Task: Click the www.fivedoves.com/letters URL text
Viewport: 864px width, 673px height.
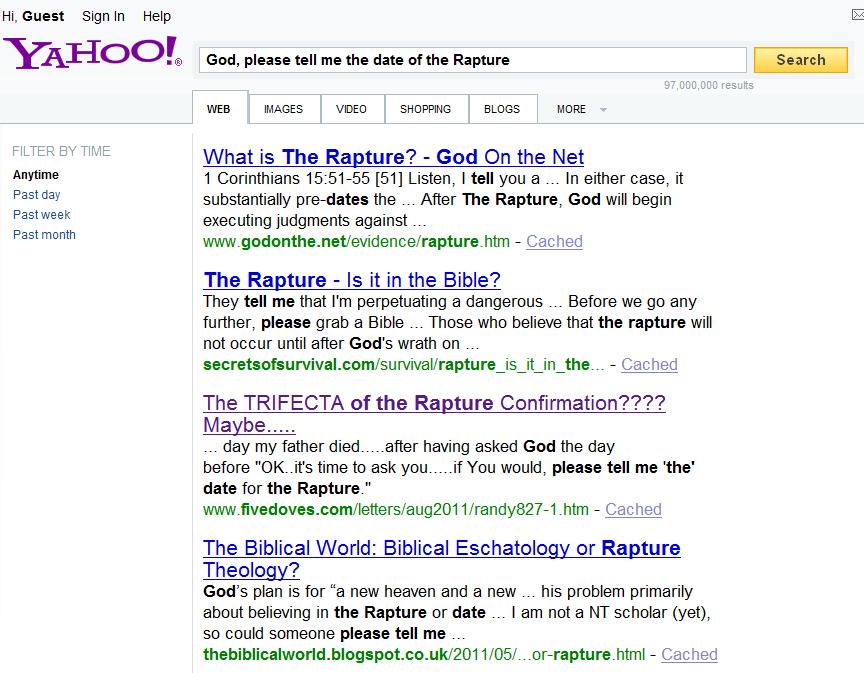Action: pyautogui.click(x=396, y=509)
